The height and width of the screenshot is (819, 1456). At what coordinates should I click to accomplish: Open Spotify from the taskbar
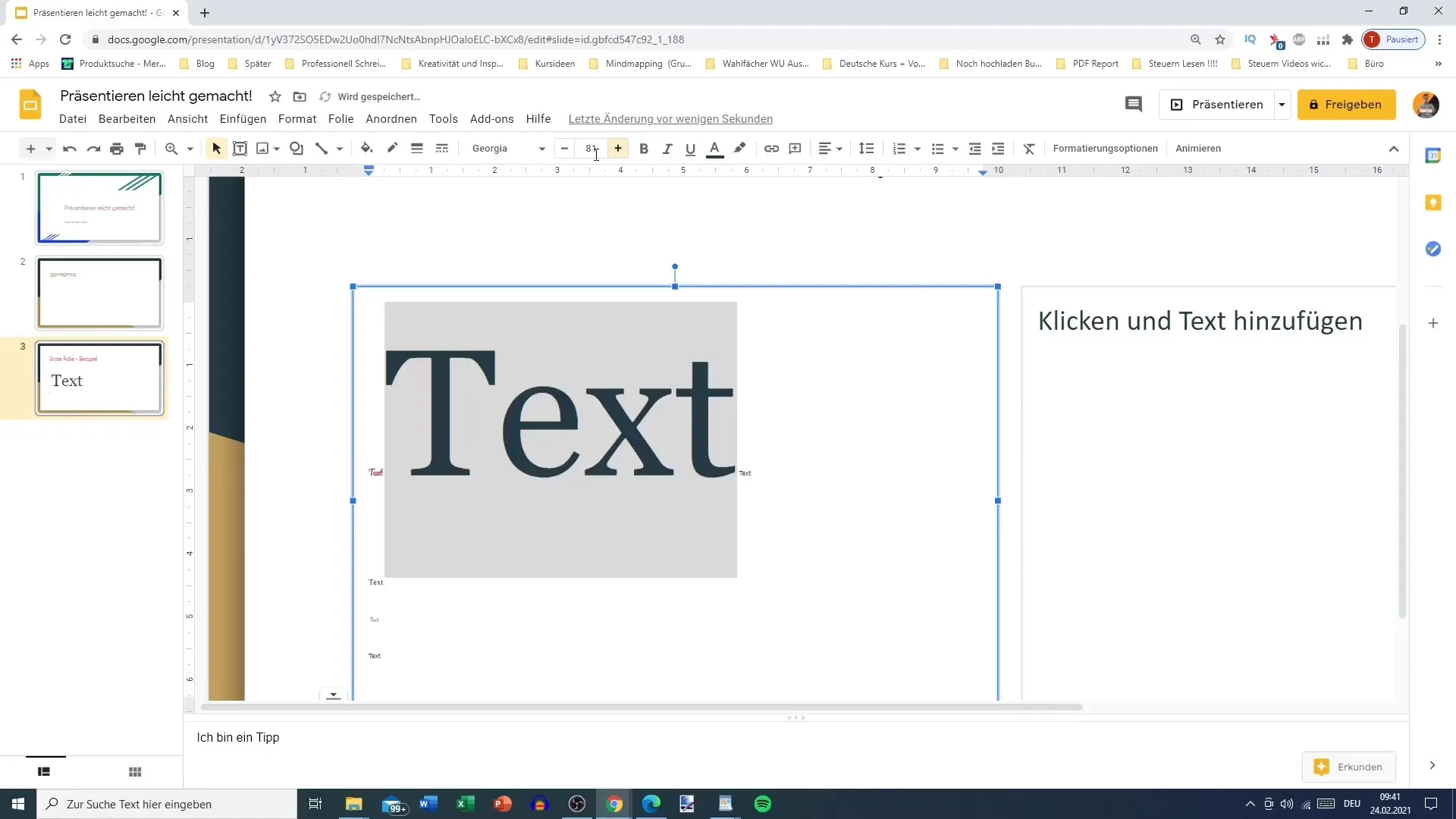point(763,804)
